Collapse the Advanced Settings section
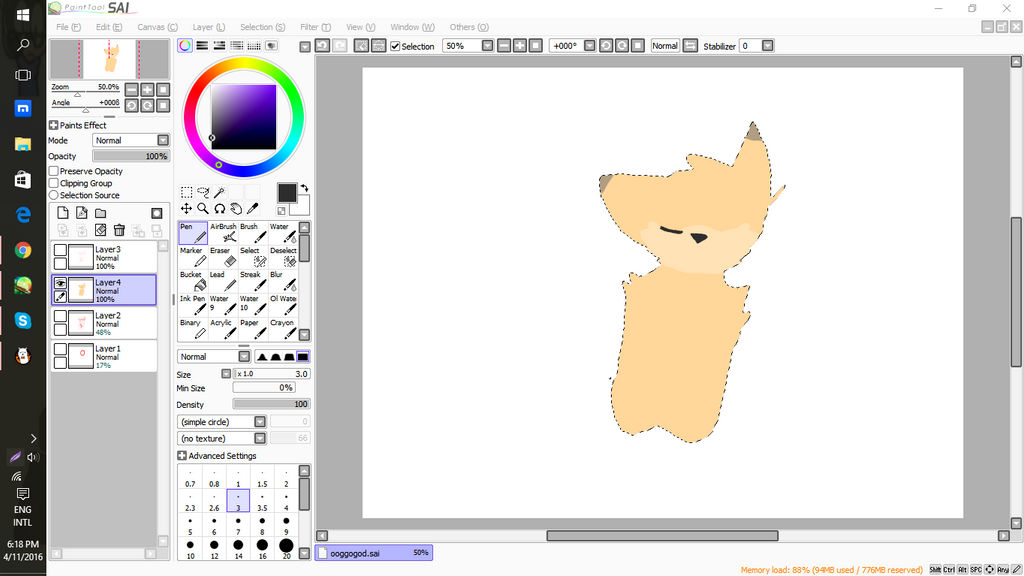This screenshot has height=576, width=1024. pos(183,455)
